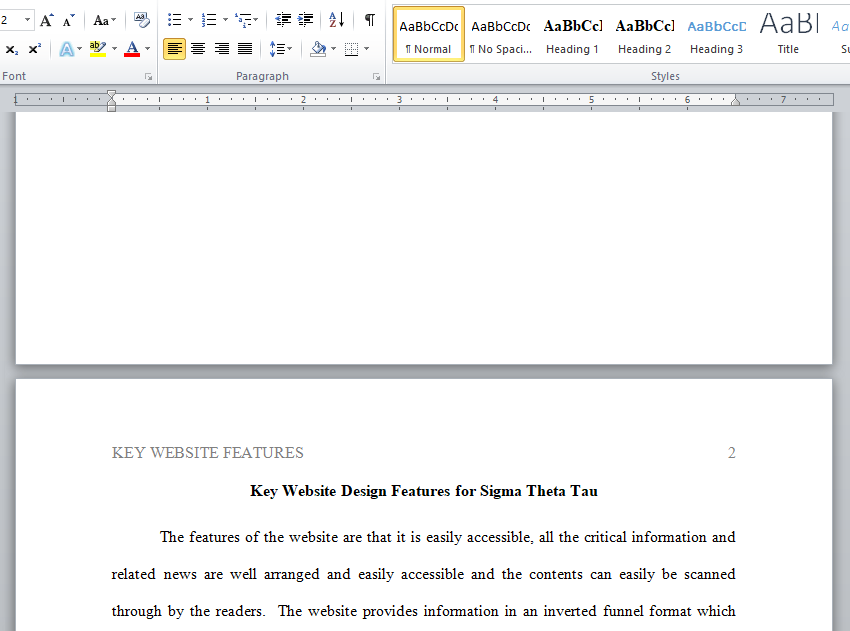Click the Clear Formatting icon
This screenshot has width=850, height=631.
point(141,21)
